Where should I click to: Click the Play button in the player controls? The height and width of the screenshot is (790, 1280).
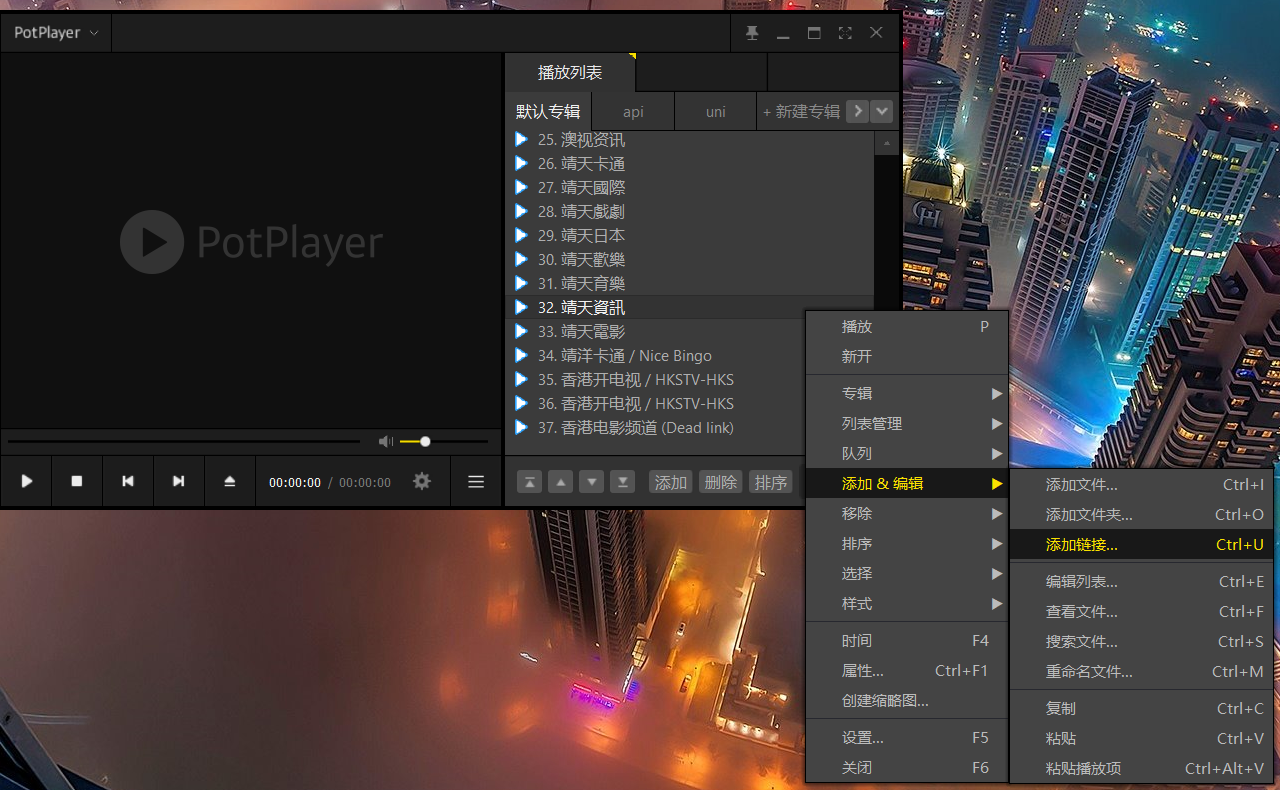pos(27,481)
